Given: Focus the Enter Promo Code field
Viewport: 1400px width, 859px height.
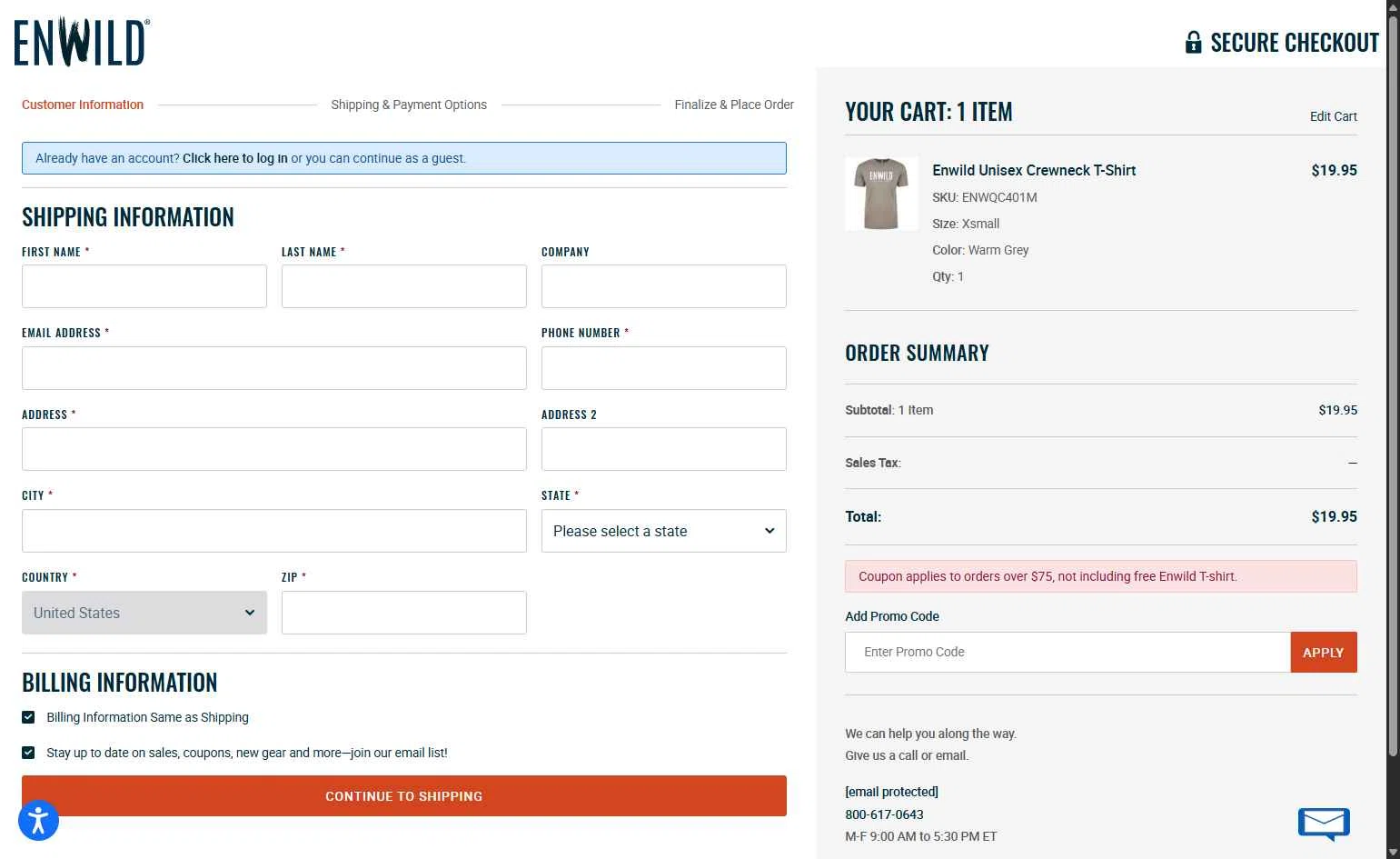Looking at the screenshot, I should tap(1067, 653).
